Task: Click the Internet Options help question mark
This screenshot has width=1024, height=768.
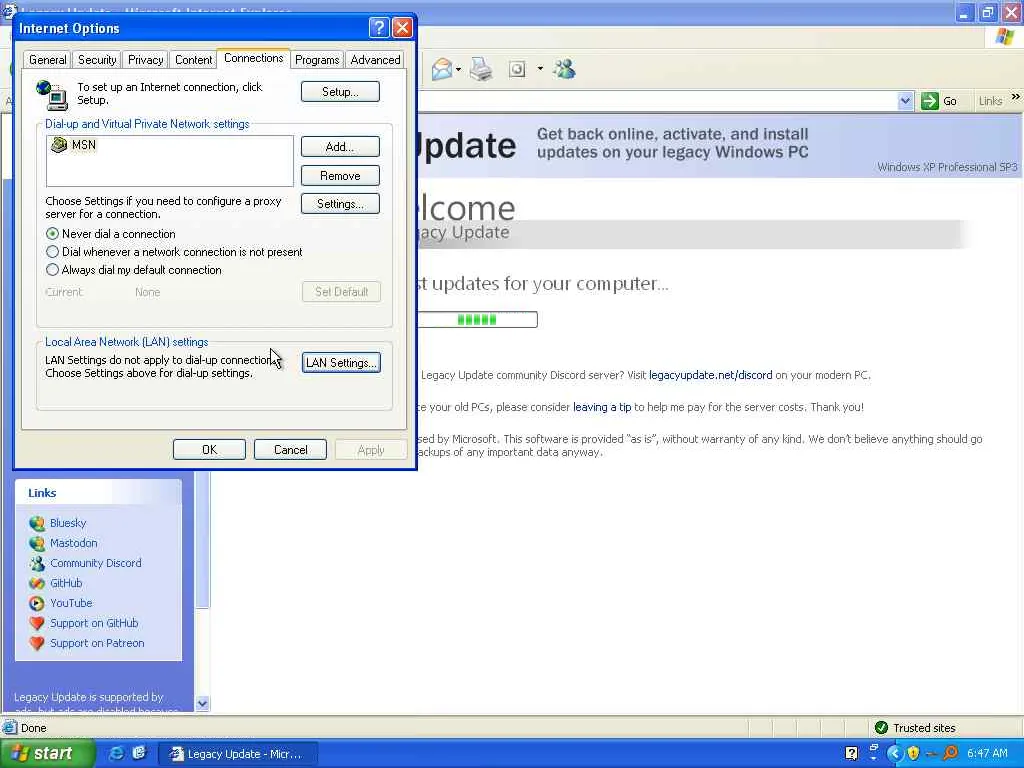Action: click(379, 27)
